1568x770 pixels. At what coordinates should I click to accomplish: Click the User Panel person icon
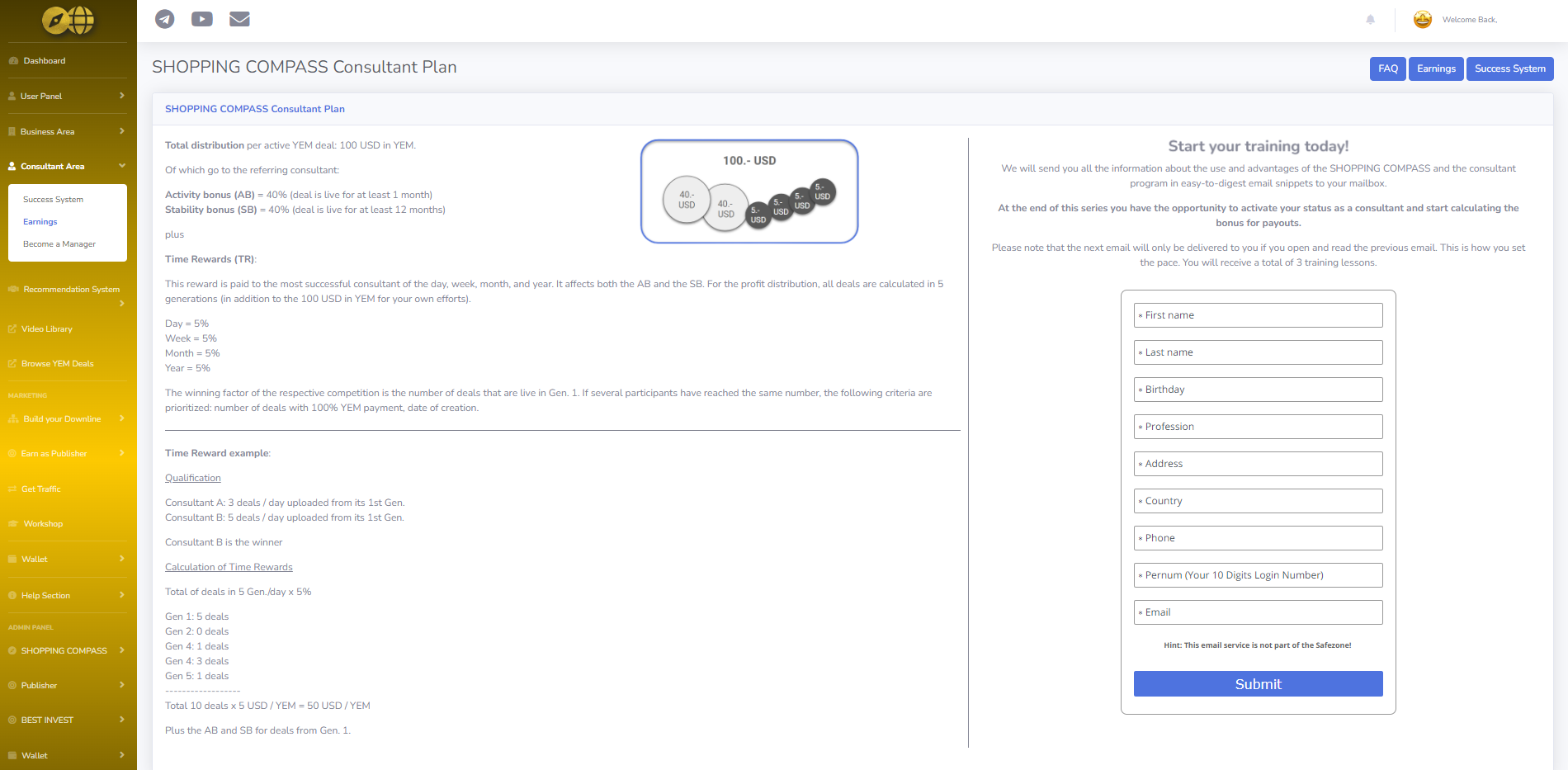(12, 97)
